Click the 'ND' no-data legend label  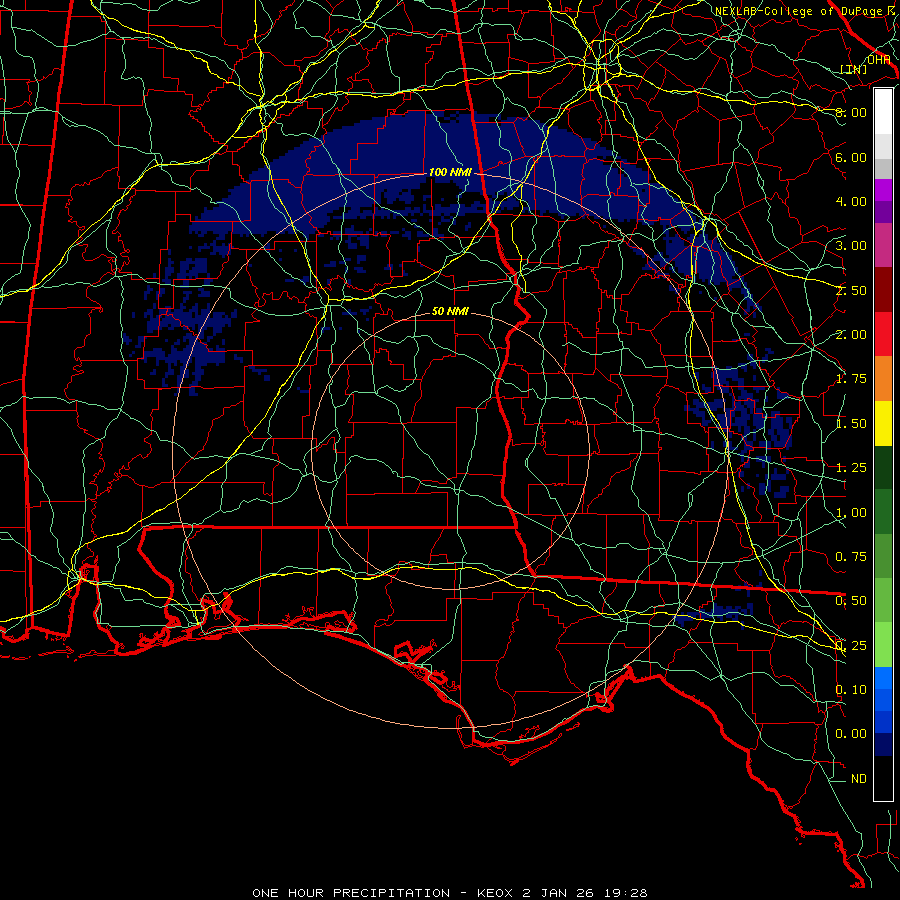(x=859, y=779)
